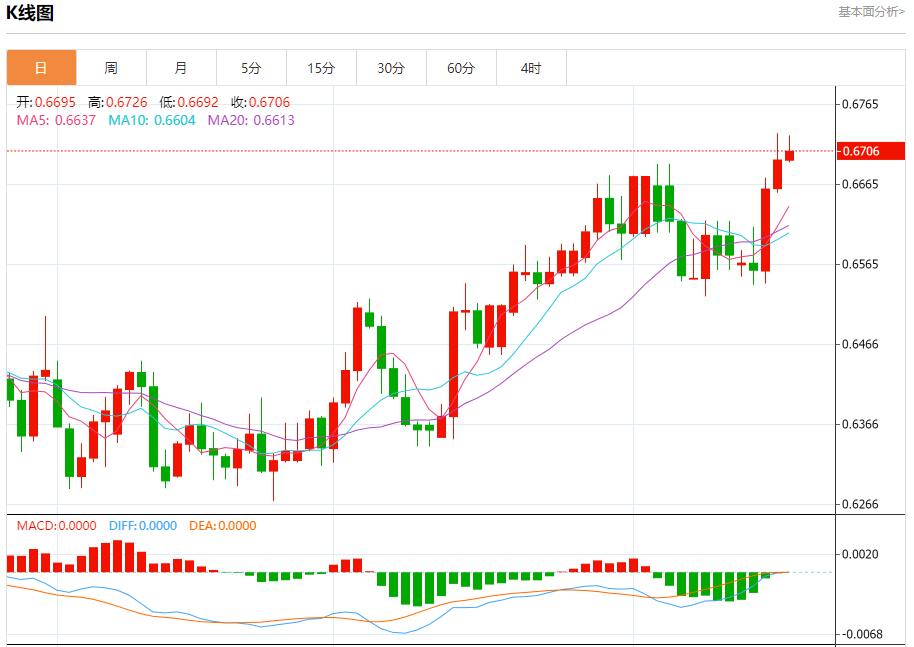Click the 低:0.6692 low value
914x647 pixels.
189,102
